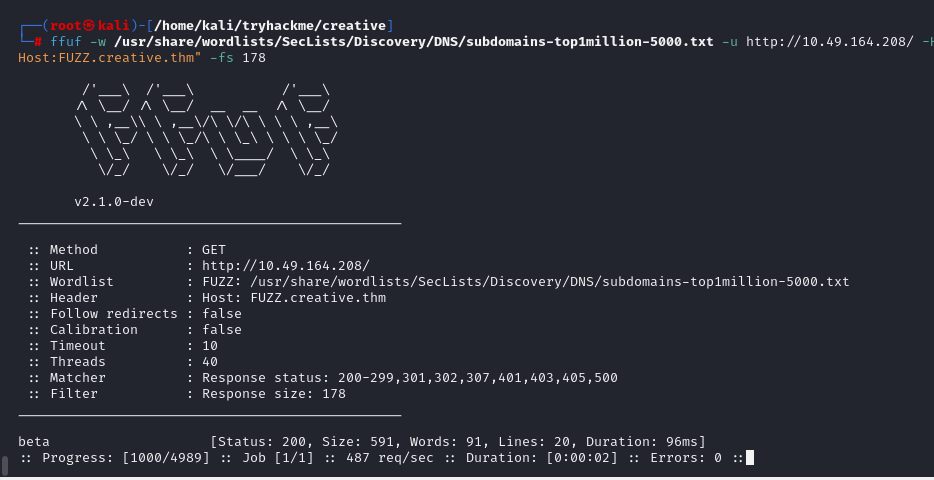The height and width of the screenshot is (480, 934).
Task: Click the Wordlist FUZZ path in config
Action: pyautogui.click(x=525, y=282)
